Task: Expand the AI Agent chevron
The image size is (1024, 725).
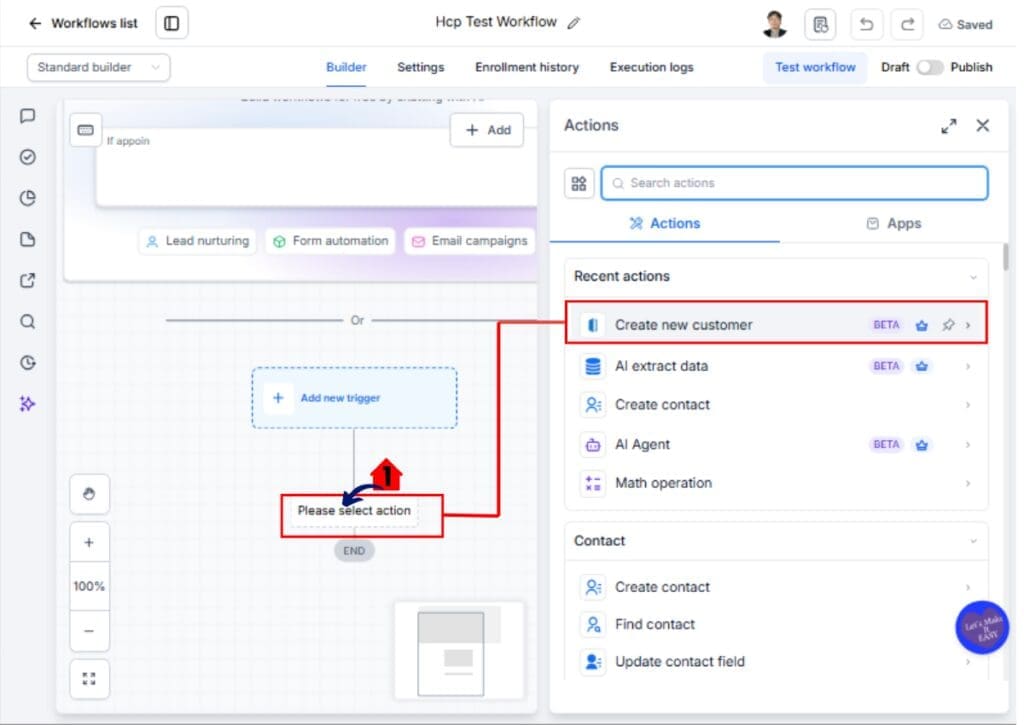Action: coord(968,445)
